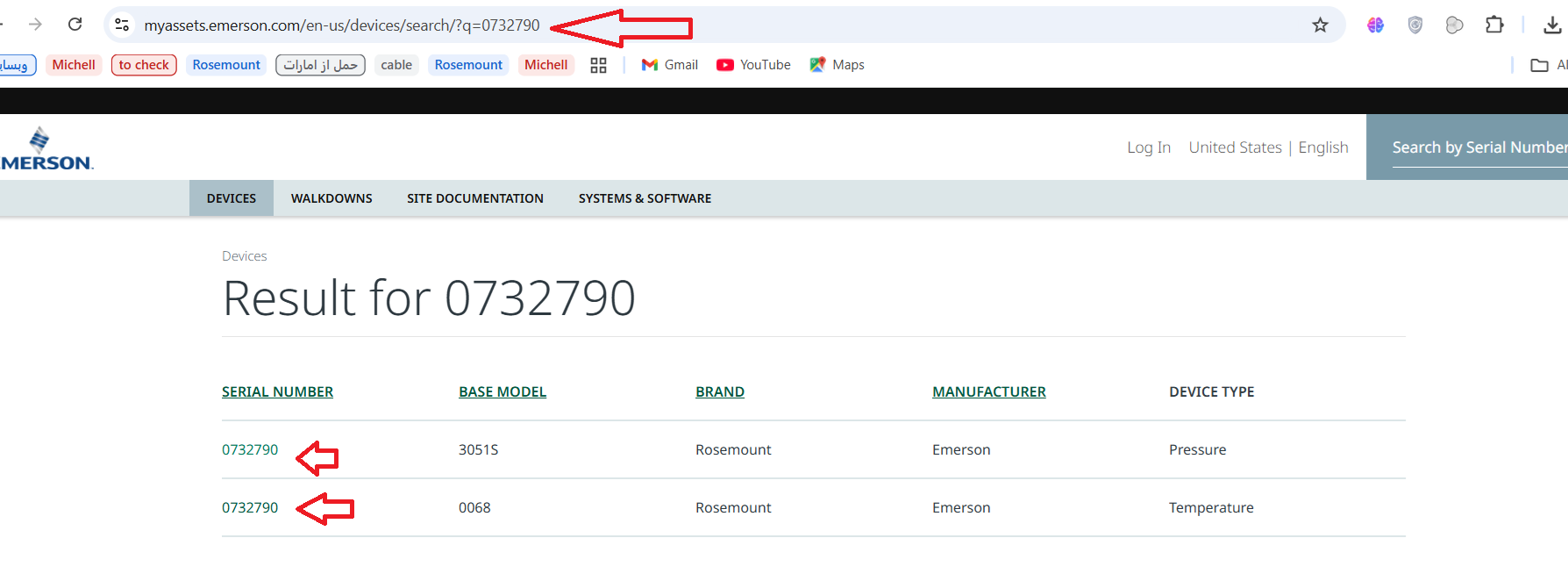Open serial 0732790 in the 0068 row
The width and height of the screenshot is (1568, 581).
click(x=250, y=507)
